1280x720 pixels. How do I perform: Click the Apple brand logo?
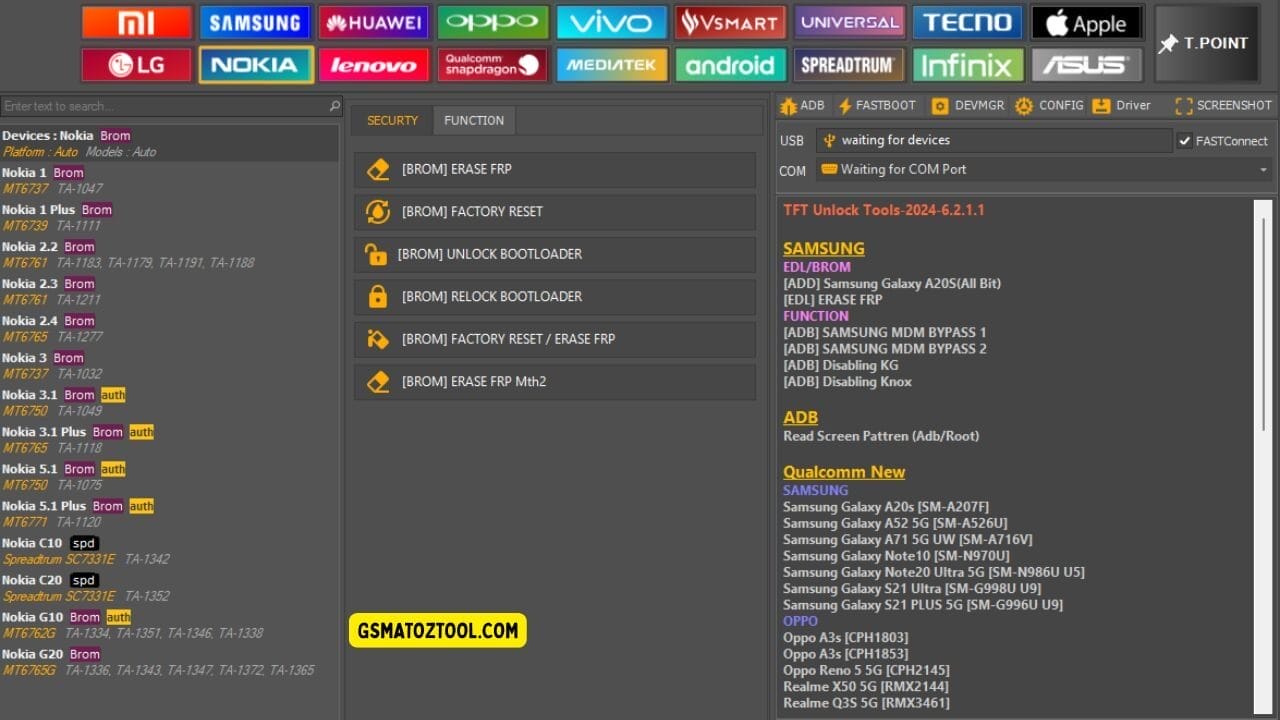coord(1087,22)
